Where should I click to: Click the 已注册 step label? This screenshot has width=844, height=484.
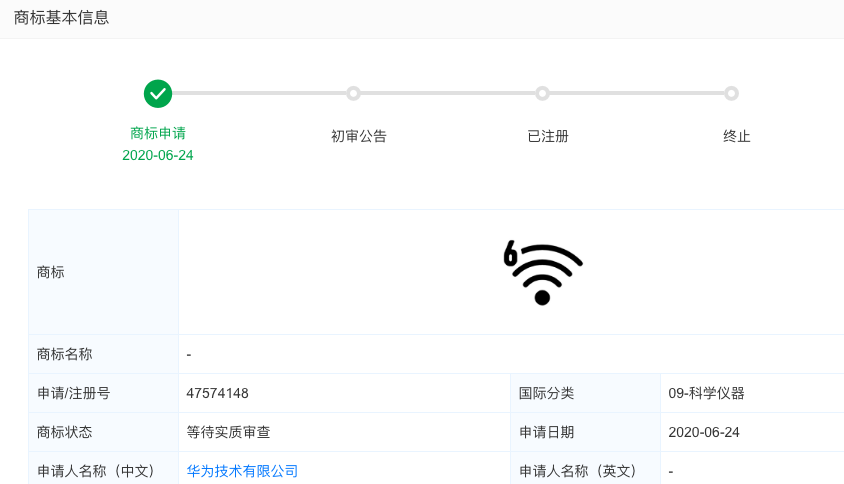[x=548, y=136]
